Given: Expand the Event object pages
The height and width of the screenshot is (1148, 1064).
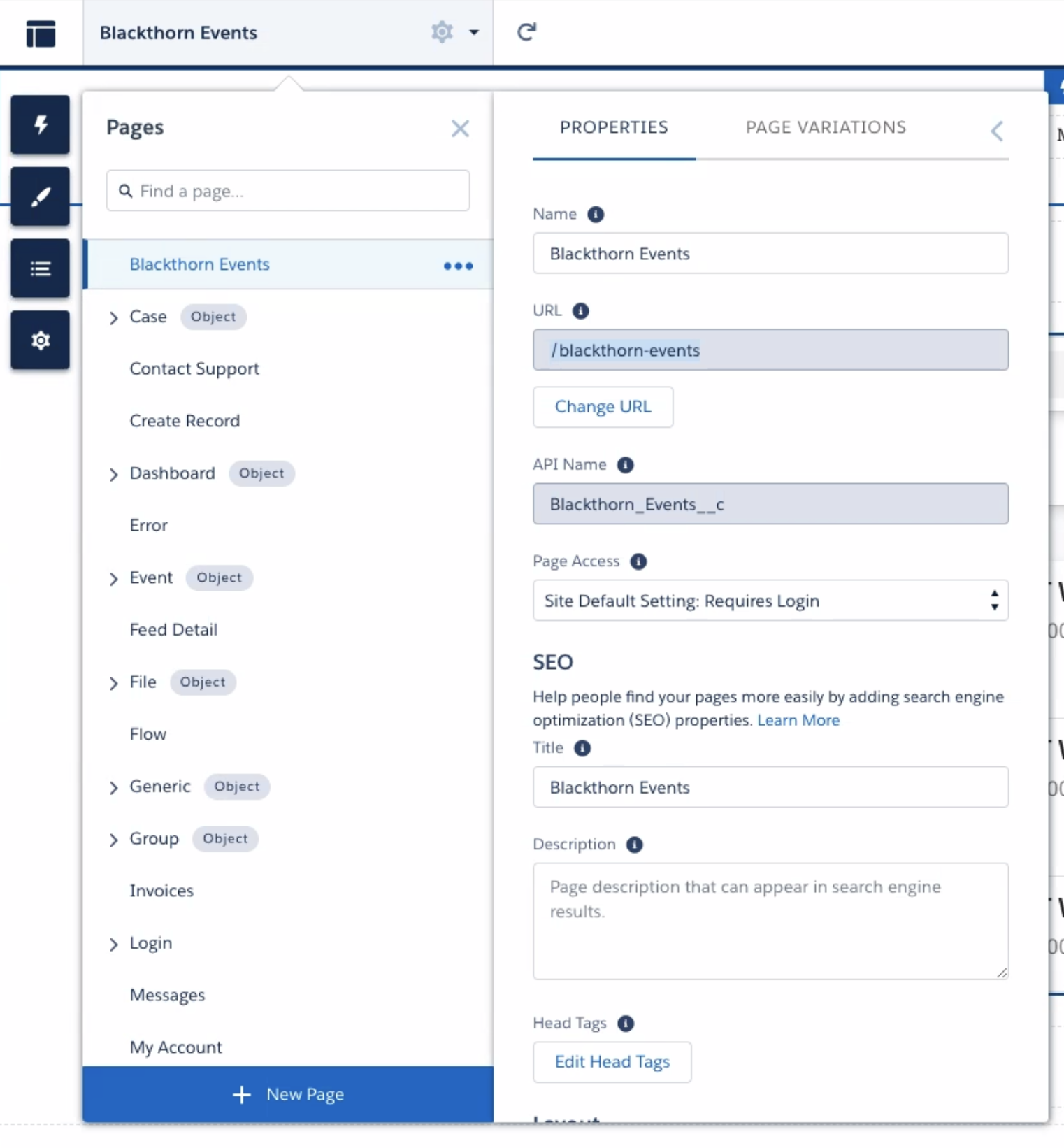Looking at the screenshot, I should click(113, 579).
